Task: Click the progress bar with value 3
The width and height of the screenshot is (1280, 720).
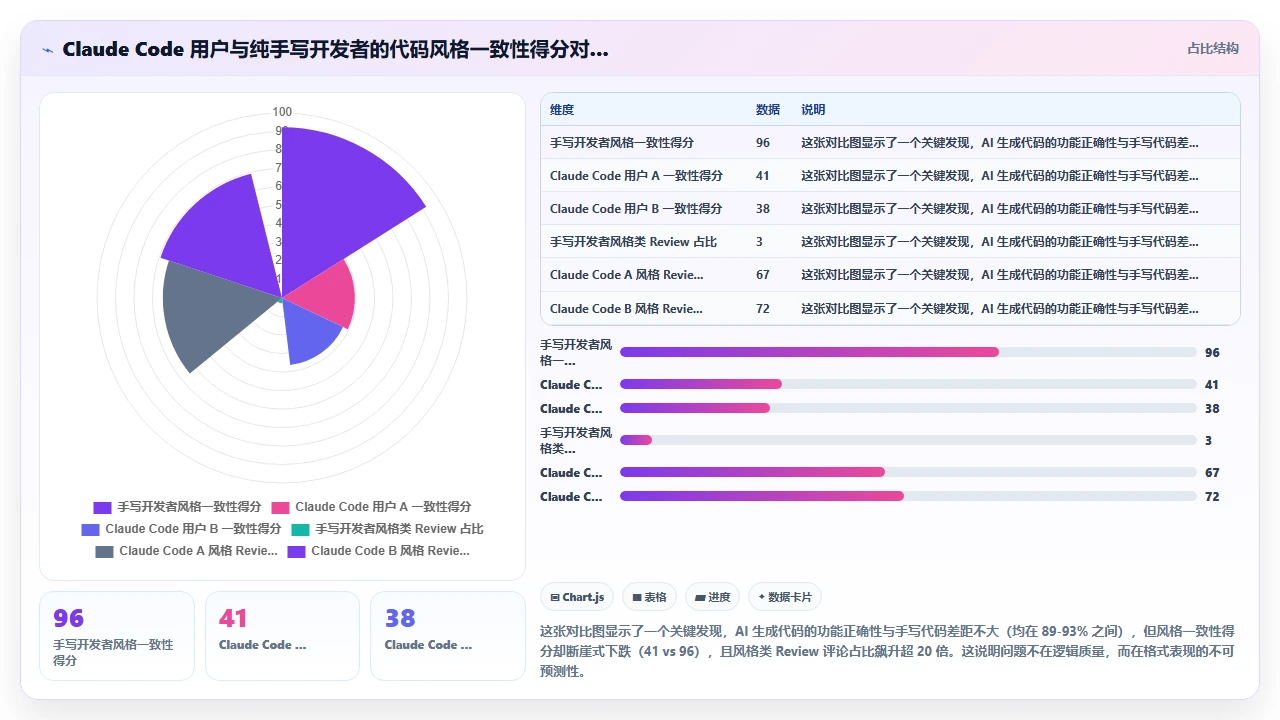Action: point(908,440)
